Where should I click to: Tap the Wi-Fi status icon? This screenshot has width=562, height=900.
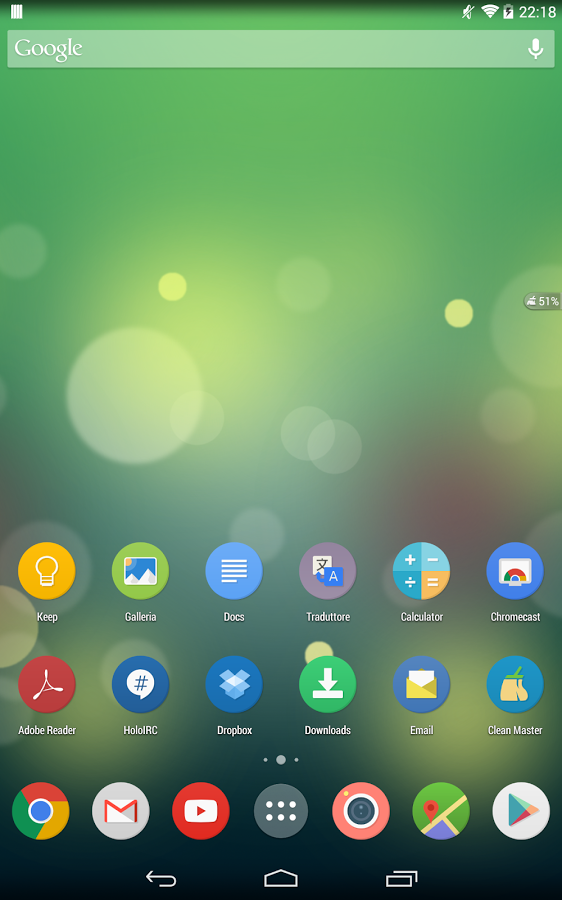coord(490,11)
